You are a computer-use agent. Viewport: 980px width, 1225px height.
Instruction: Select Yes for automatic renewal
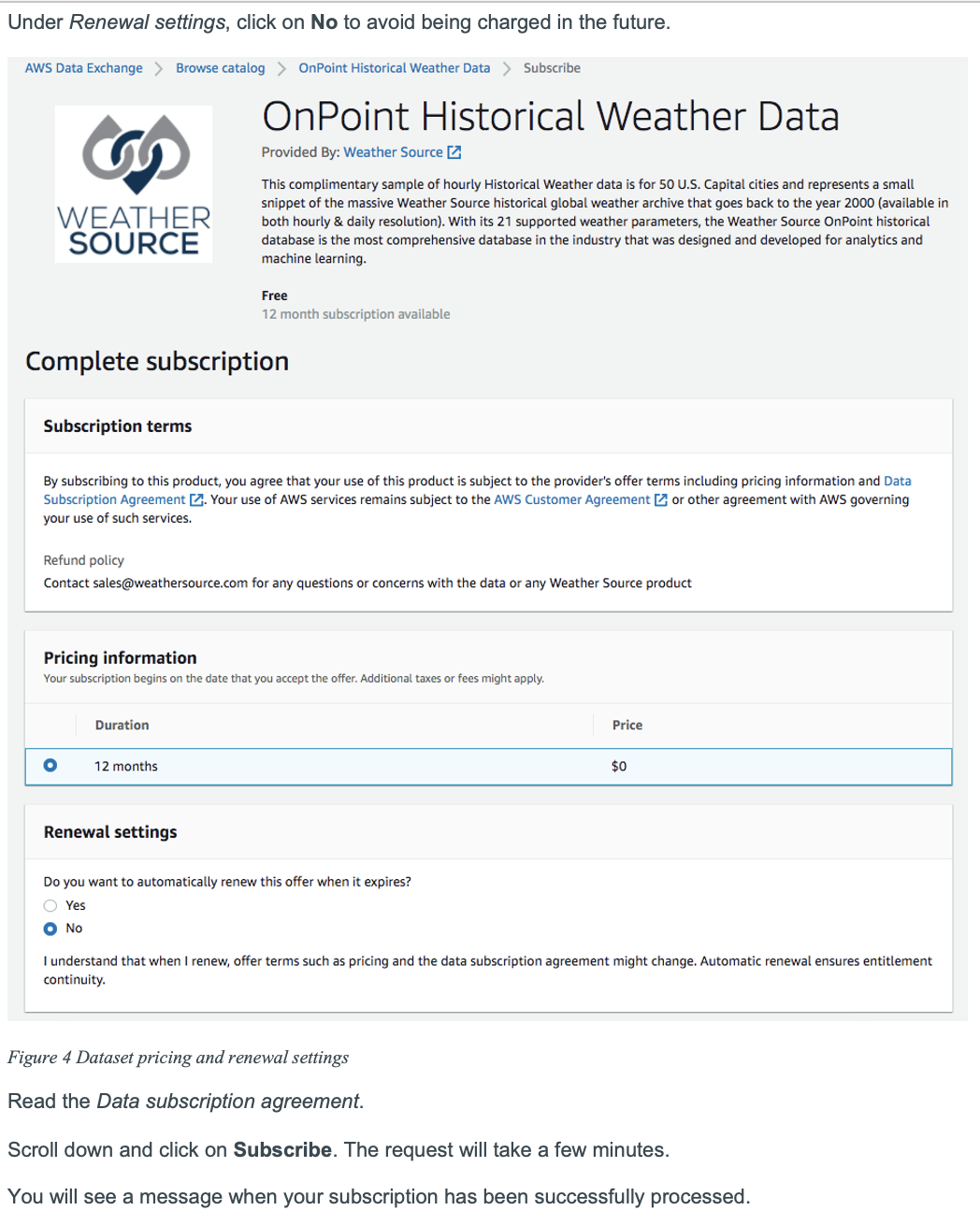coord(50,905)
